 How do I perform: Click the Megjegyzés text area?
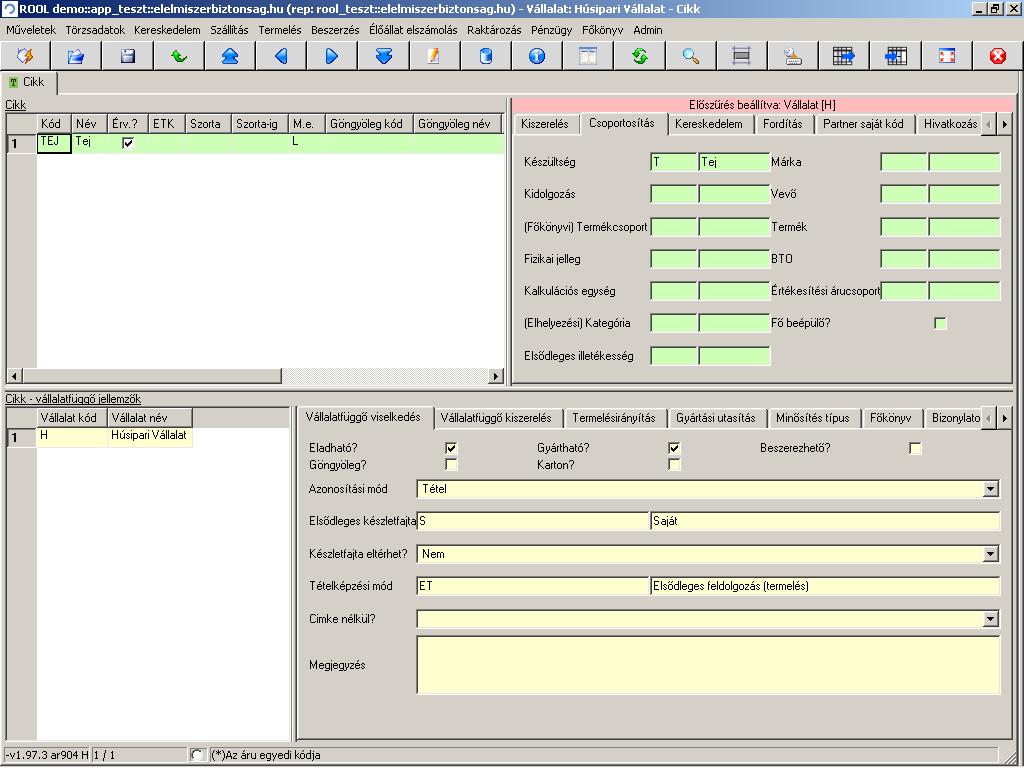pyautogui.click(x=708, y=665)
